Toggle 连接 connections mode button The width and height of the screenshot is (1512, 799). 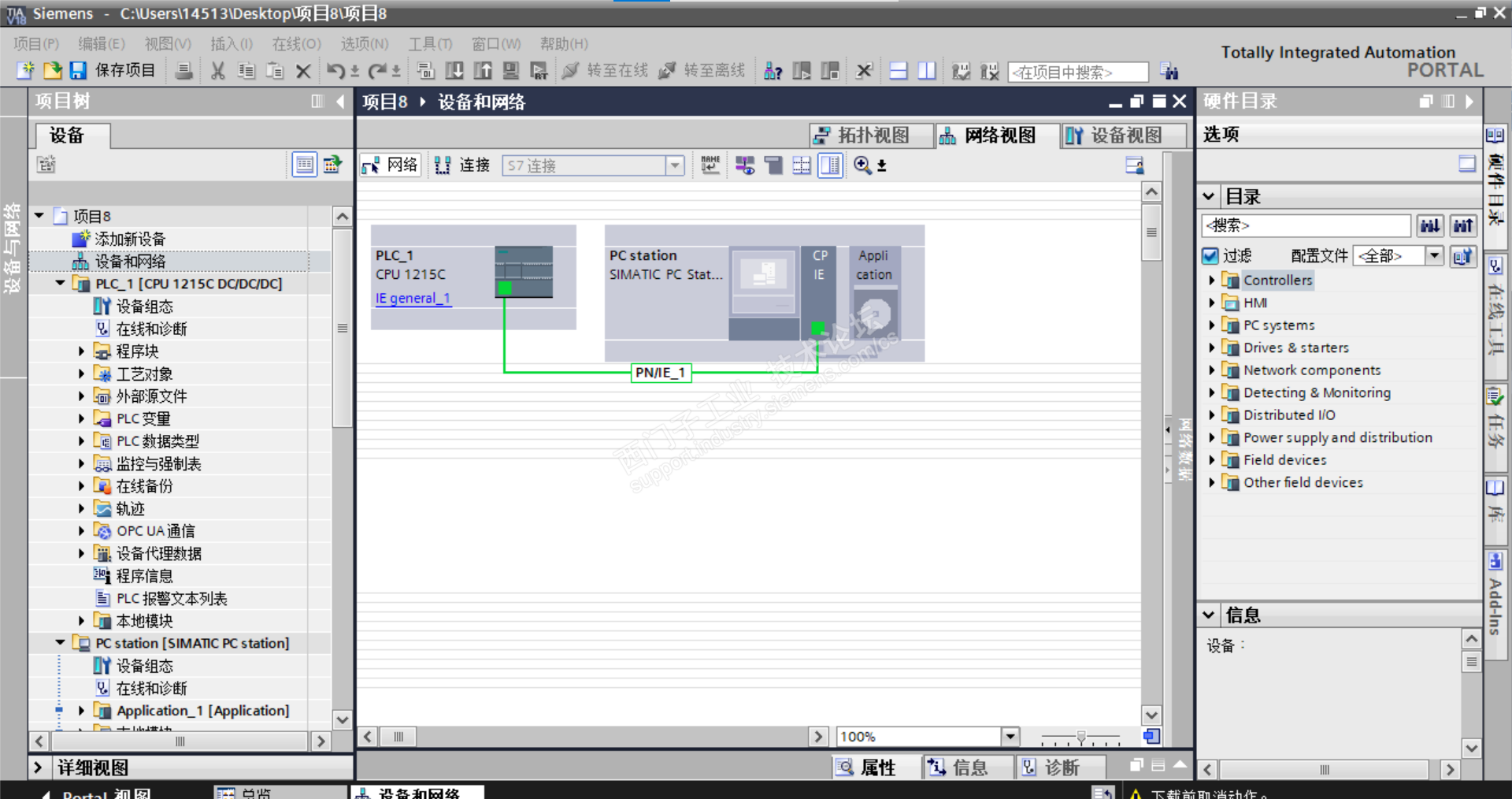tap(463, 165)
